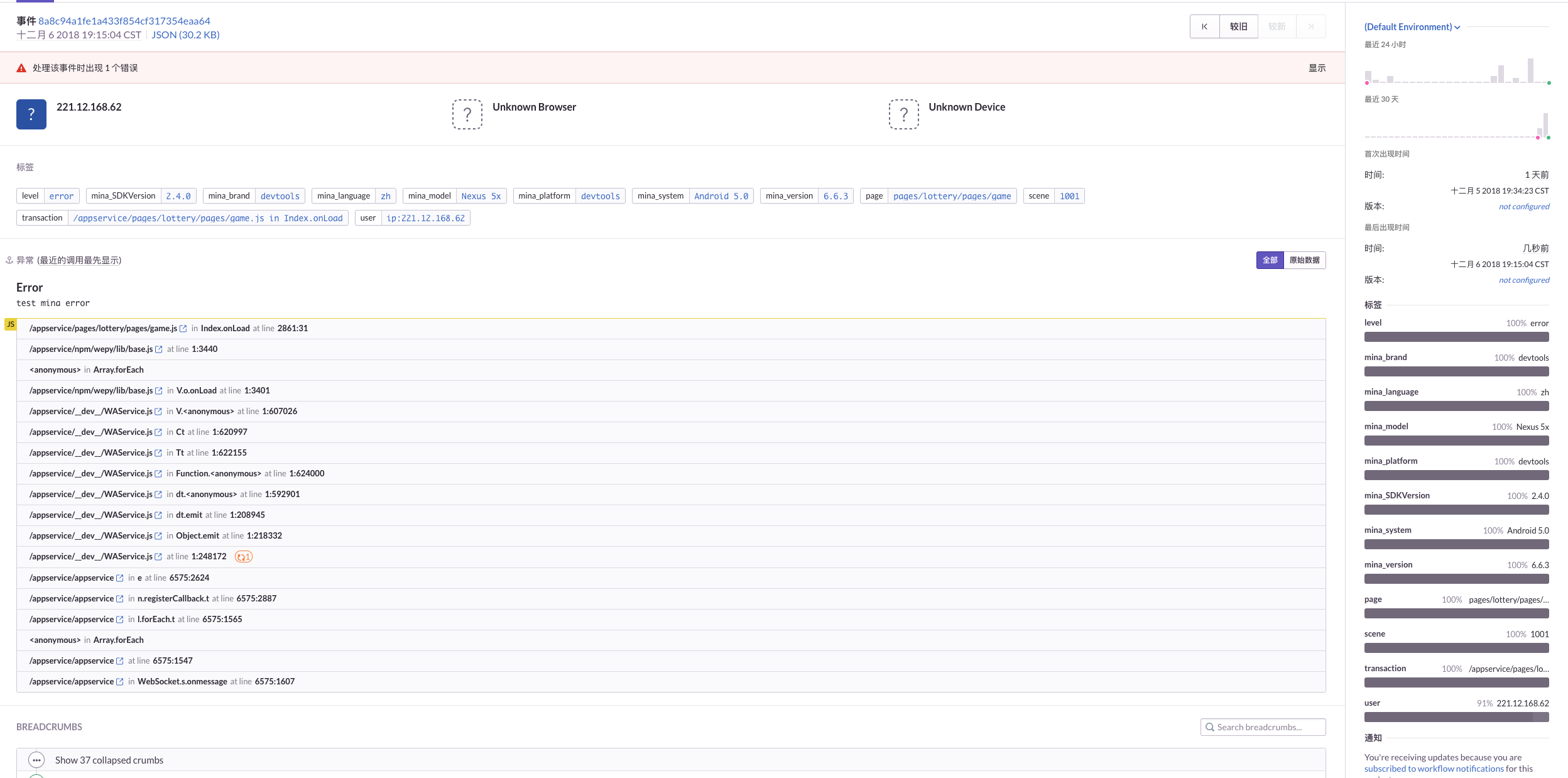Go to the 较旧 older event

point(1238,26)
